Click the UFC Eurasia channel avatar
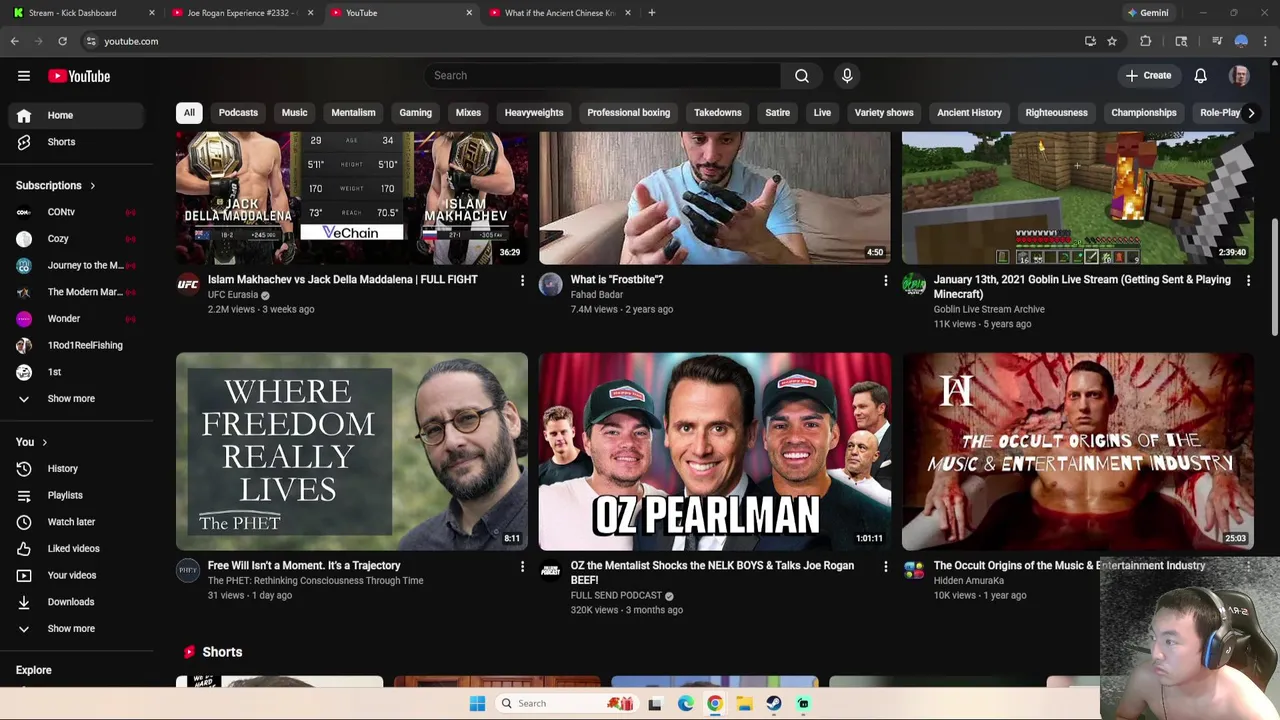This screenshot has width=1280, height=720. 188,285
